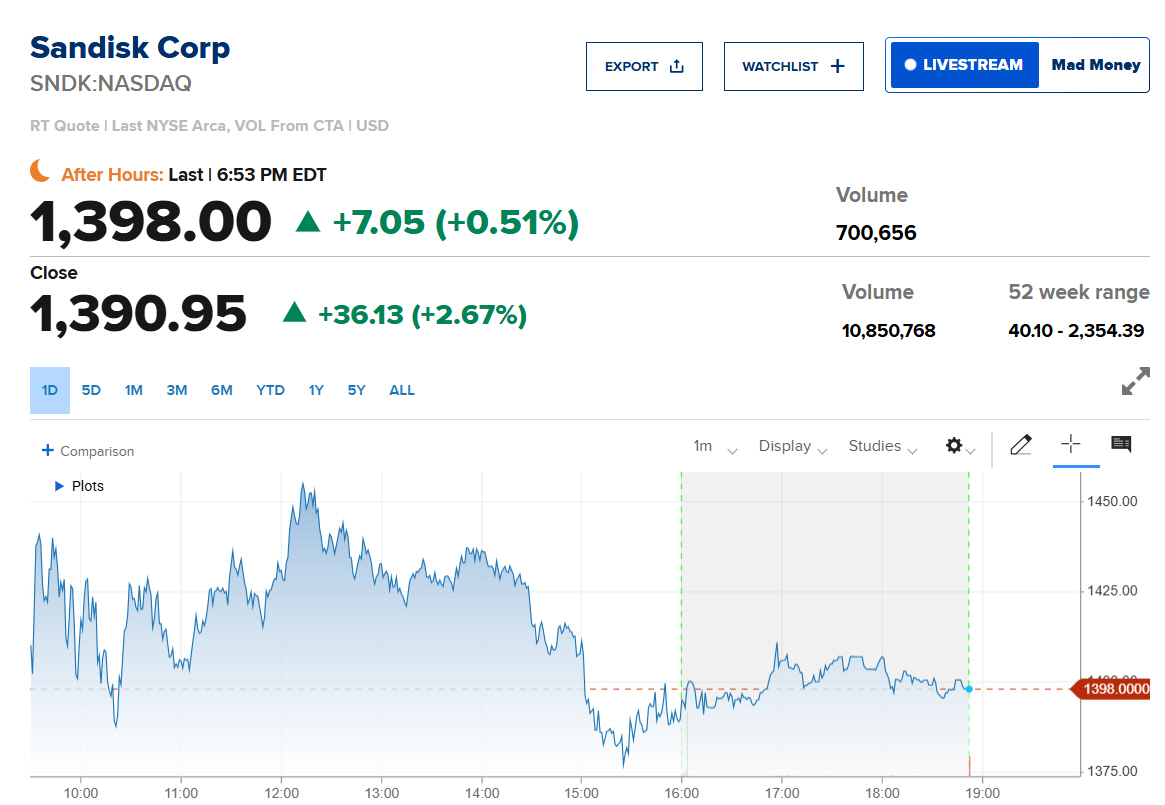
Task: Open the pencil drawing tool
Action: 1021,445
